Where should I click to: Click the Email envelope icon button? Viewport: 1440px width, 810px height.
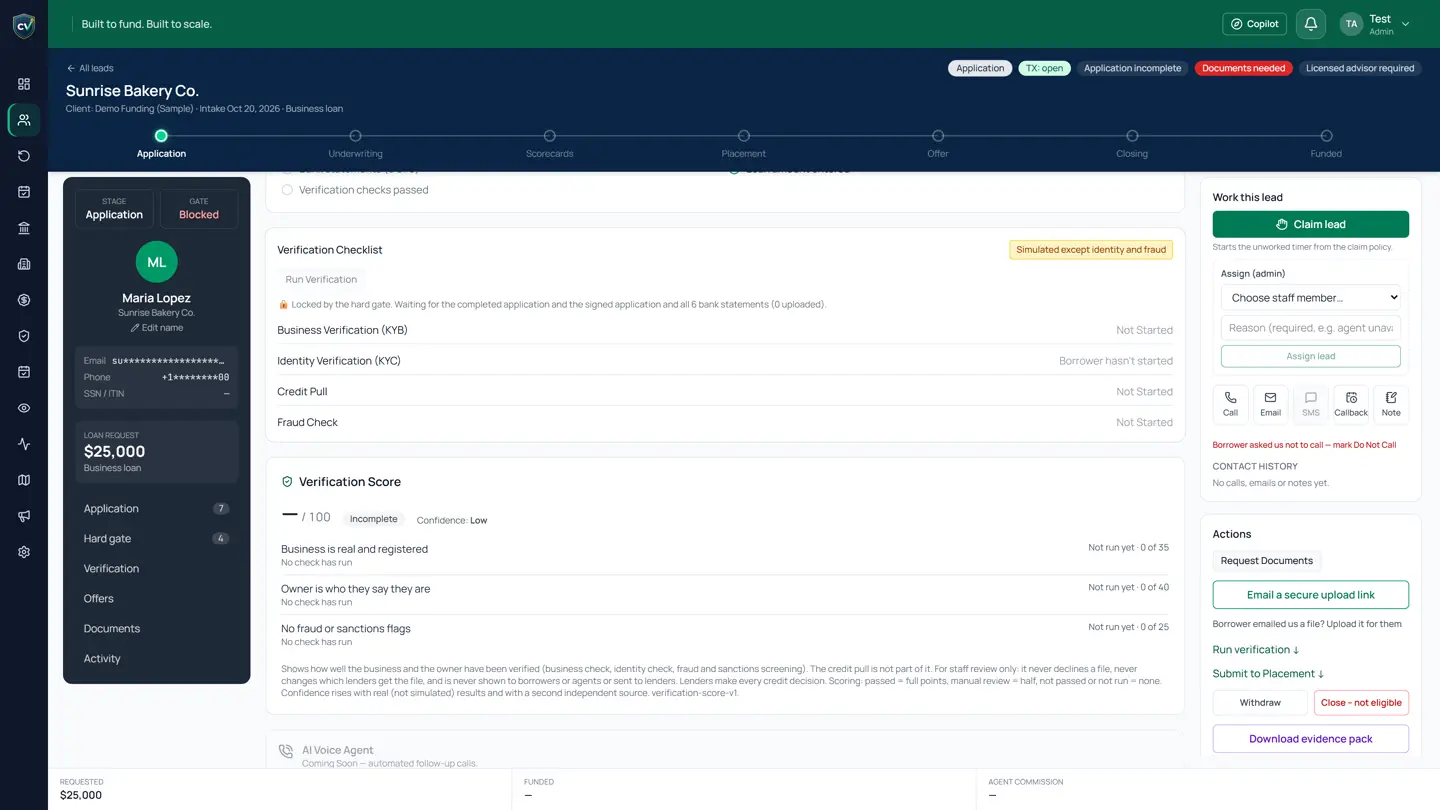[x=1271, y=404]
